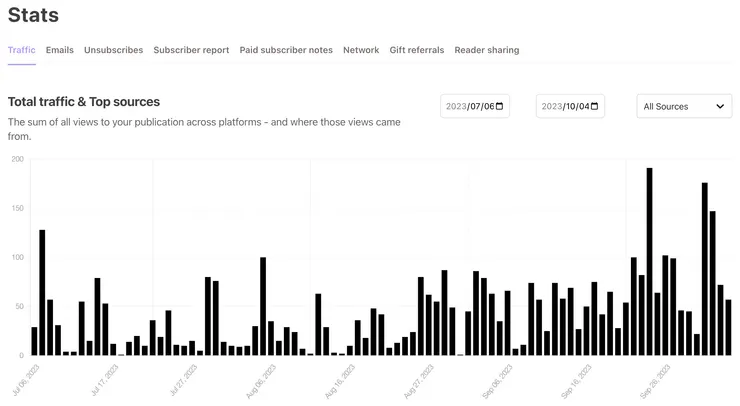
Task: Open calendar icon in start date field
Action: [x=500, y=106]
